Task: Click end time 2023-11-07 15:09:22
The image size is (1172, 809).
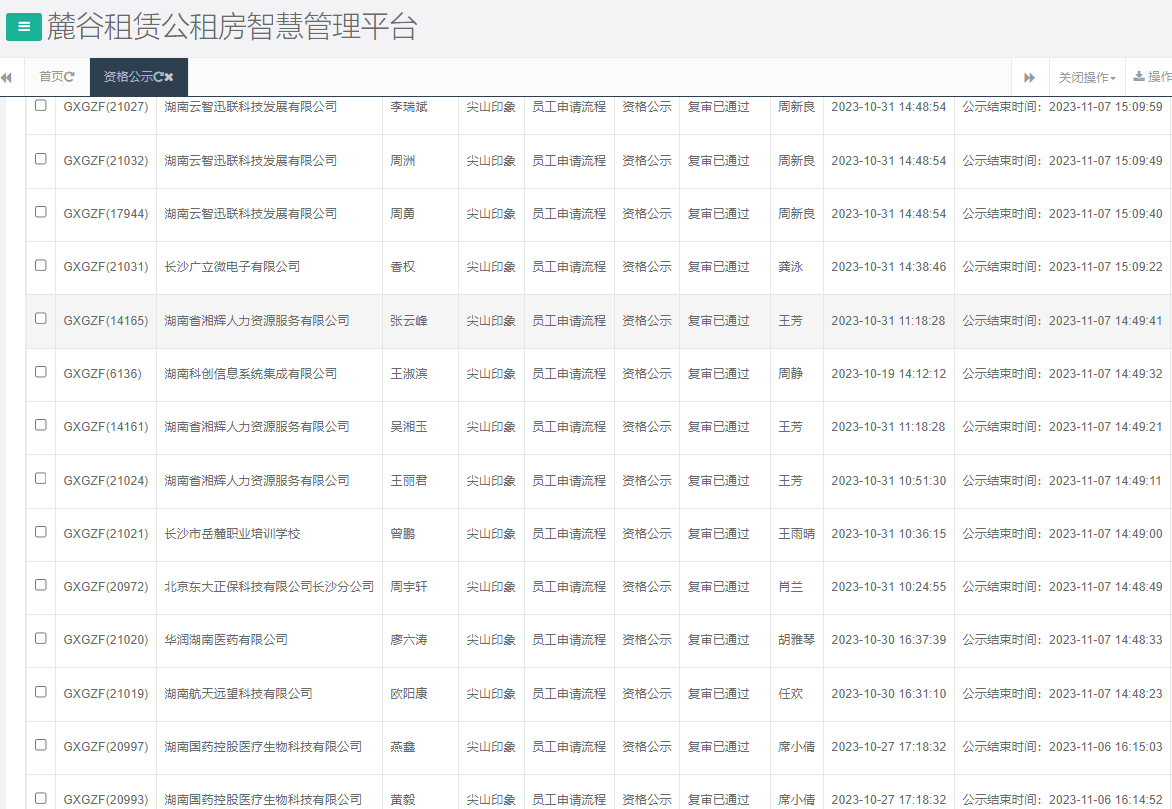Action: [1105, 267]
